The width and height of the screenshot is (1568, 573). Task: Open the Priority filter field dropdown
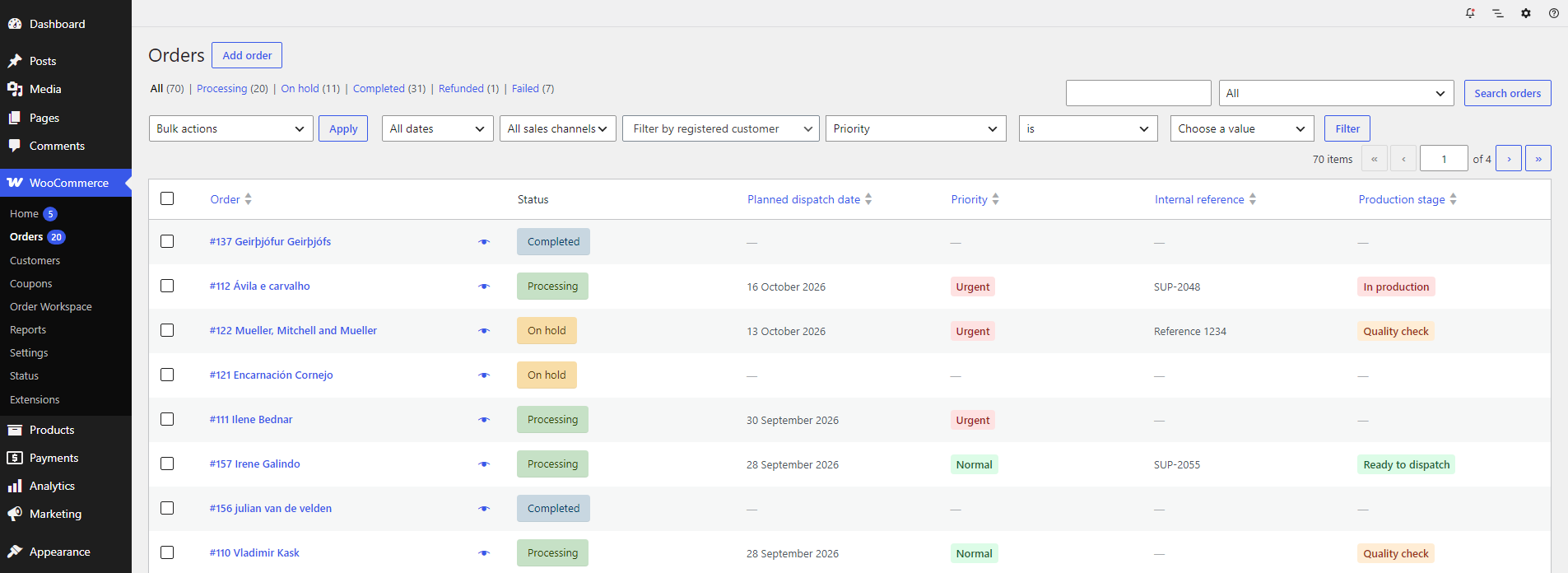(915, 128)
